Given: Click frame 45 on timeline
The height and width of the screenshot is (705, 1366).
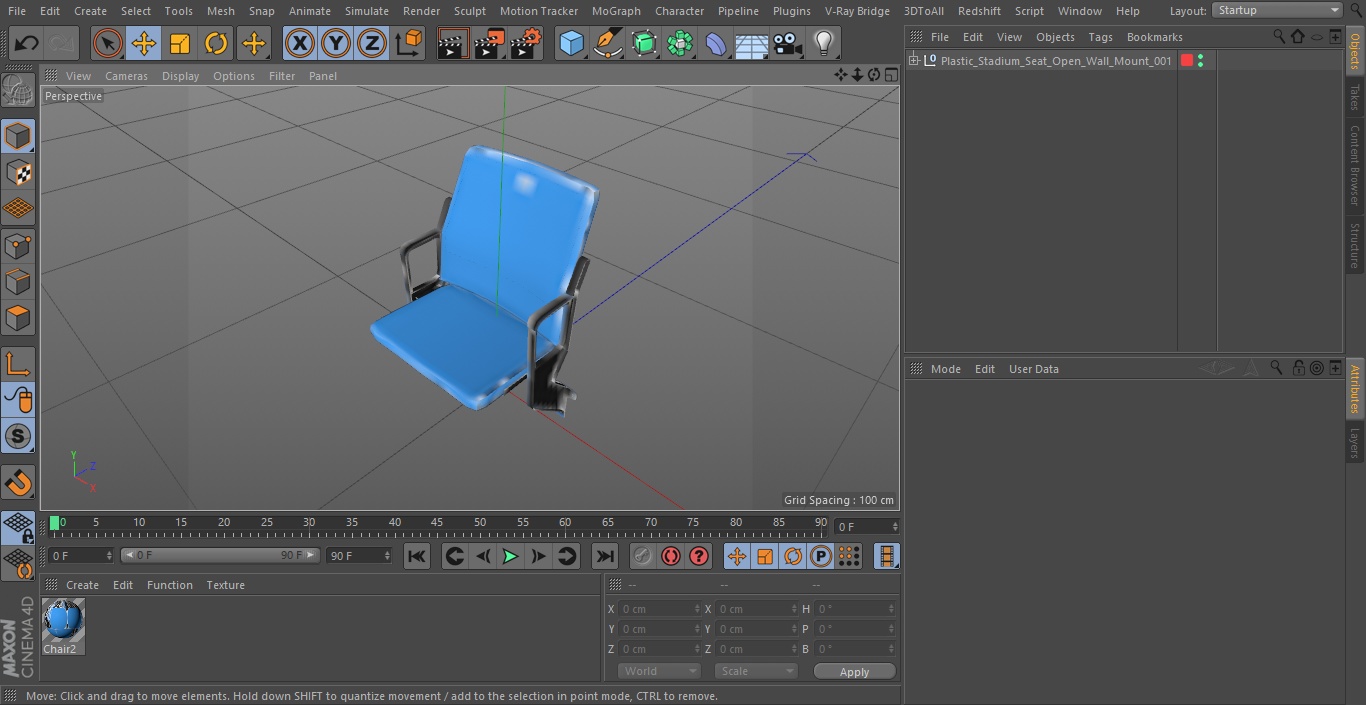Looking at the screenshot, I should coord(437,522).
